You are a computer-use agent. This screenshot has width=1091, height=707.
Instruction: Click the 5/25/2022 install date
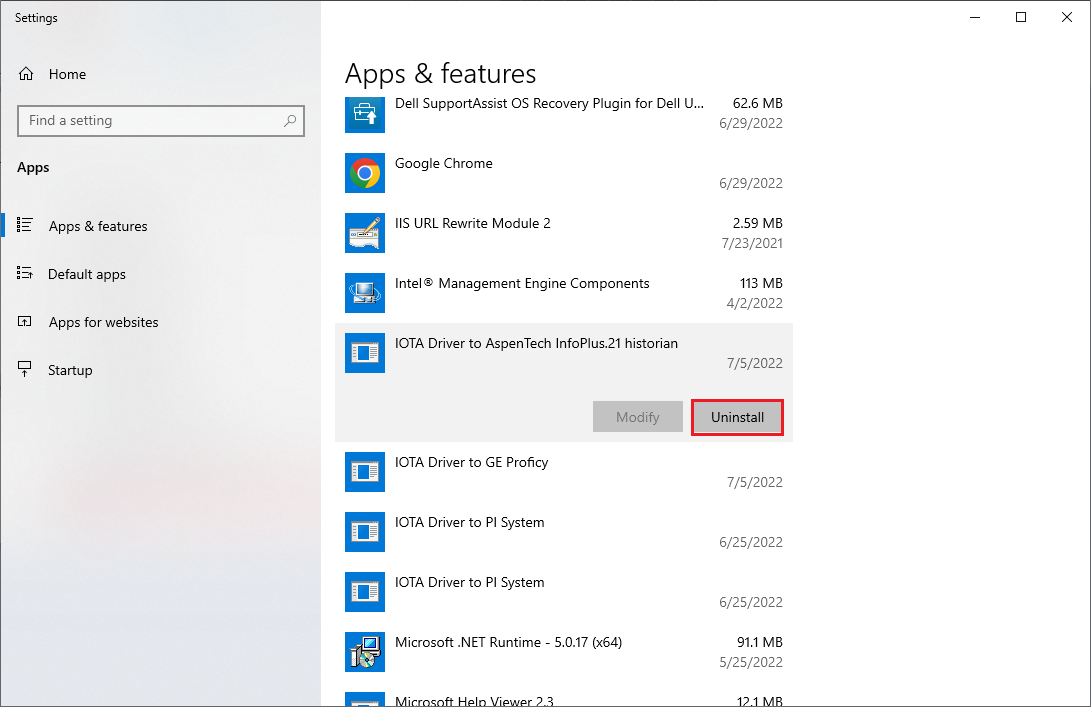point(751,662)
